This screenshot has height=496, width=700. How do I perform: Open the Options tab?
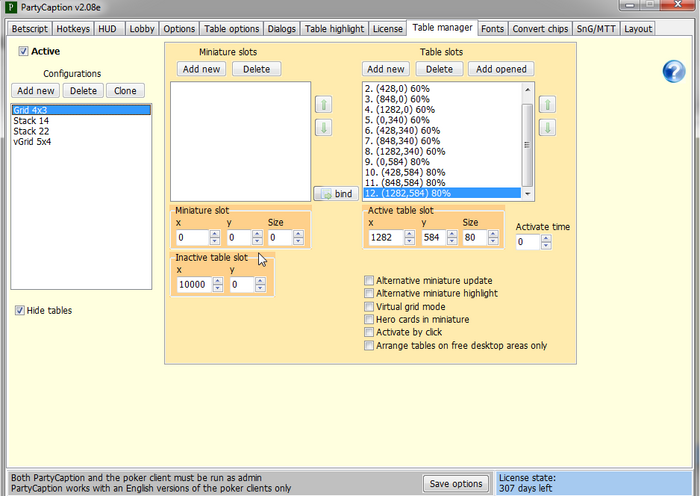pos(179,29)
